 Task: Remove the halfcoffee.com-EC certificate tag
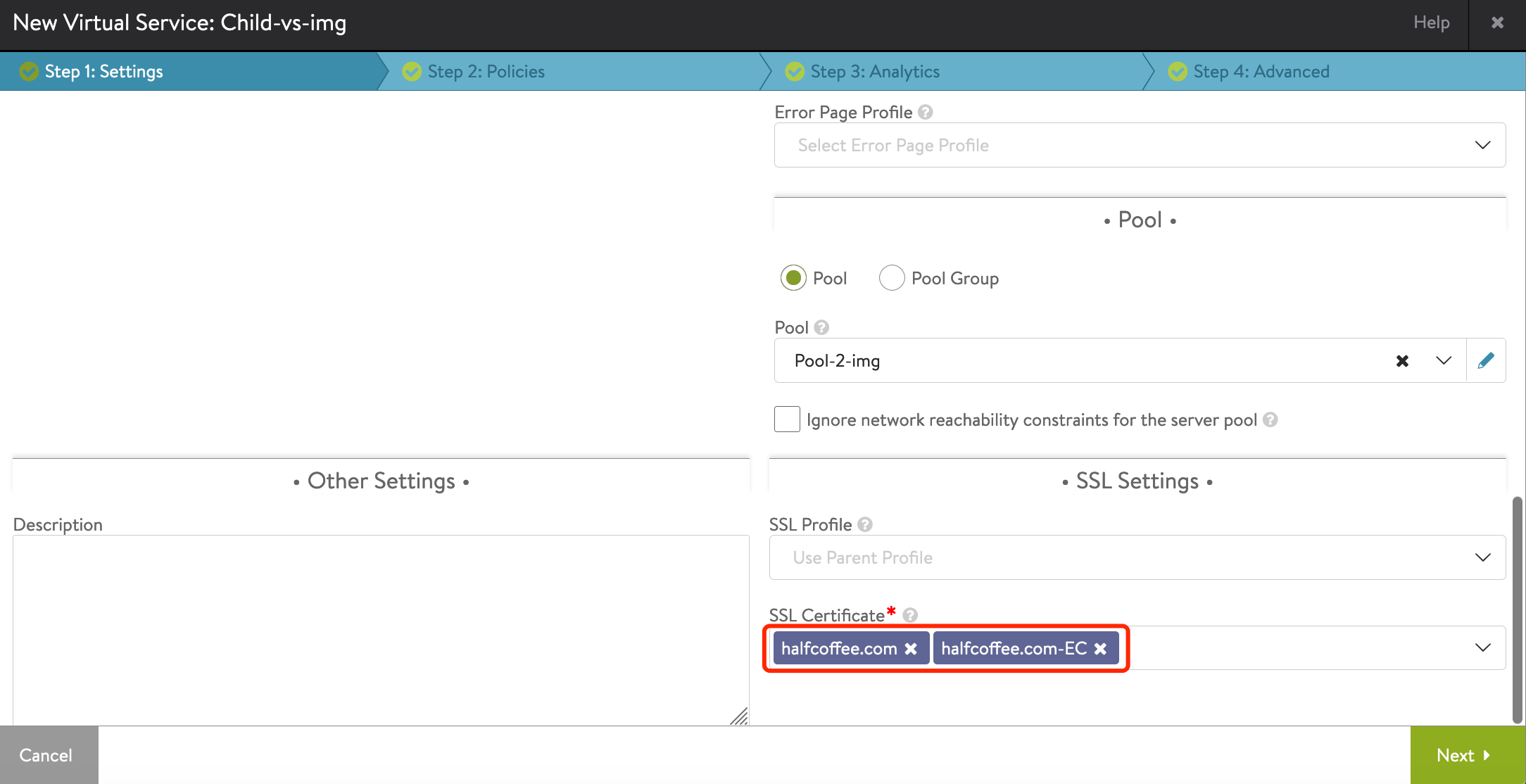click(x=1101, y=648)
